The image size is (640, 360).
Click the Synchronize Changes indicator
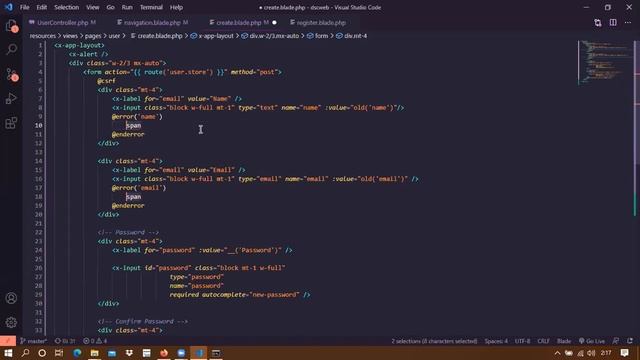click(65, 341)
